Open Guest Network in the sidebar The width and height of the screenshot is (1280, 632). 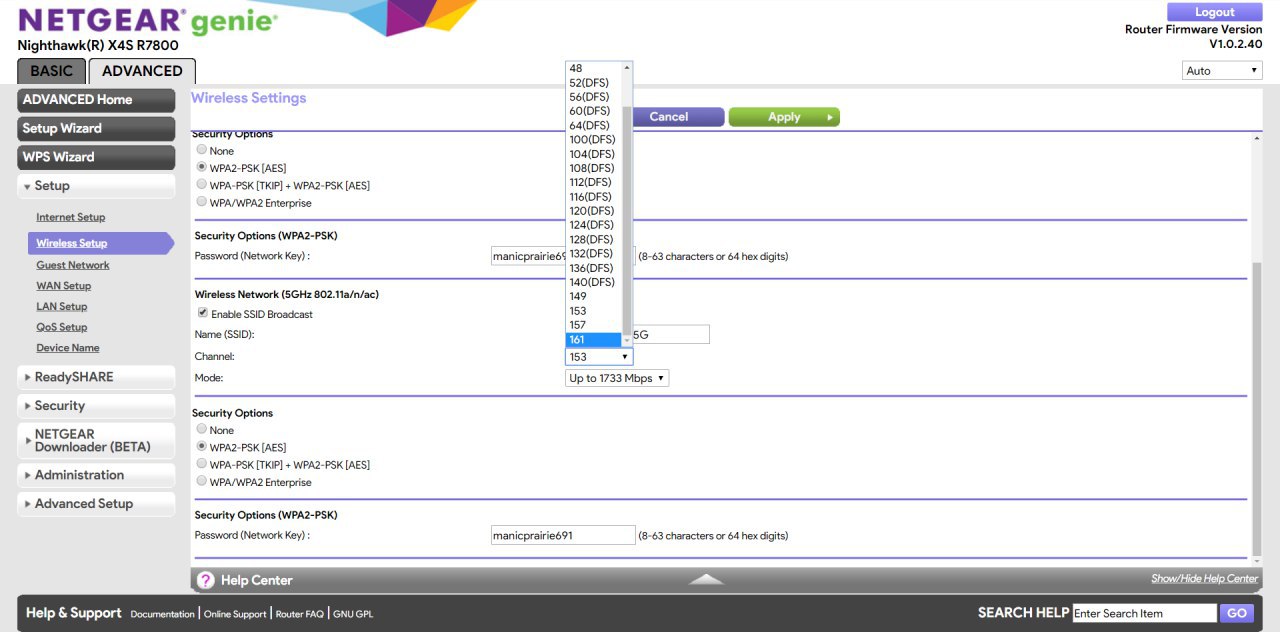pos(73,265)
